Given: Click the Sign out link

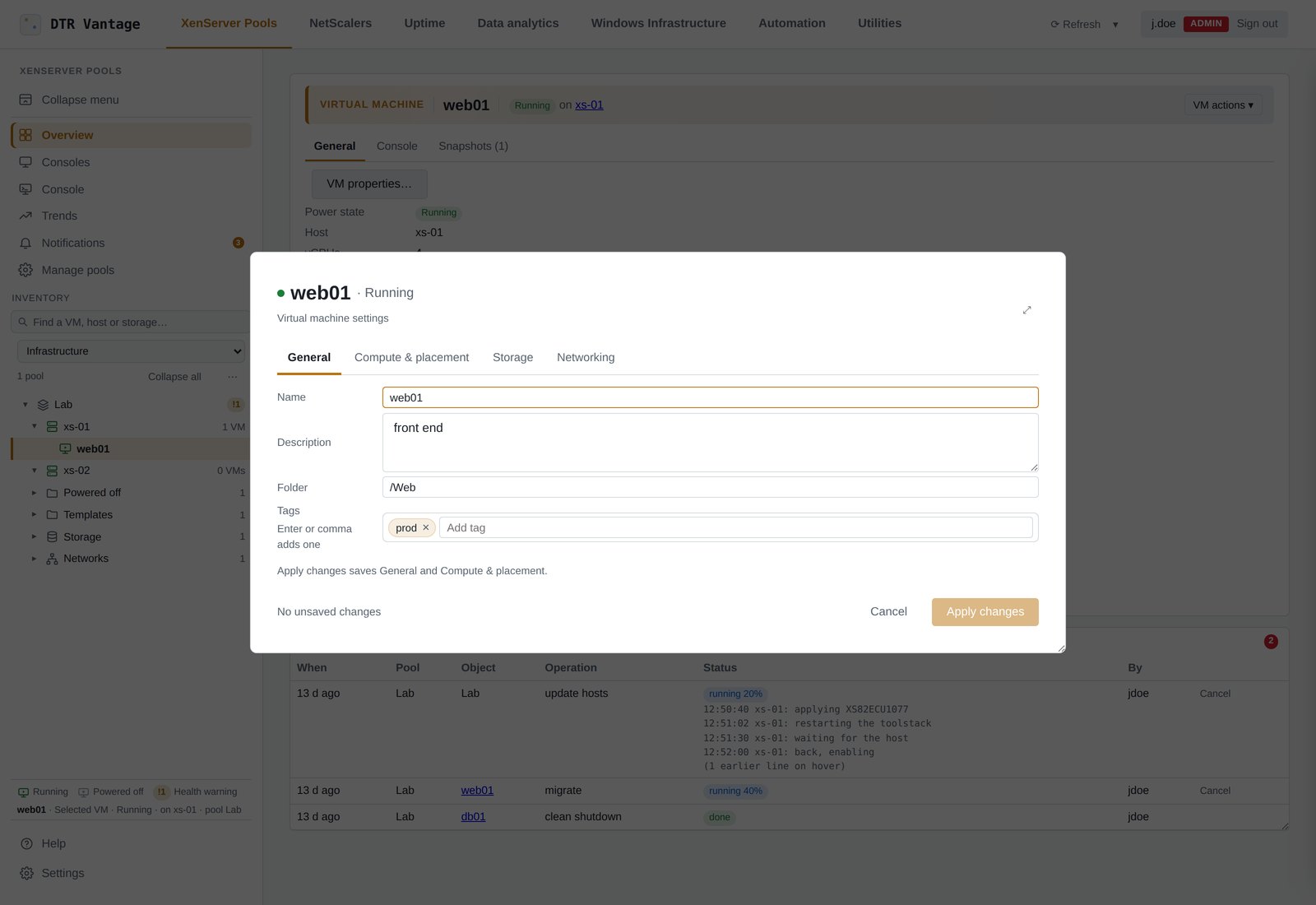Looking at the screenshot, I should [x=1257, y=24].
